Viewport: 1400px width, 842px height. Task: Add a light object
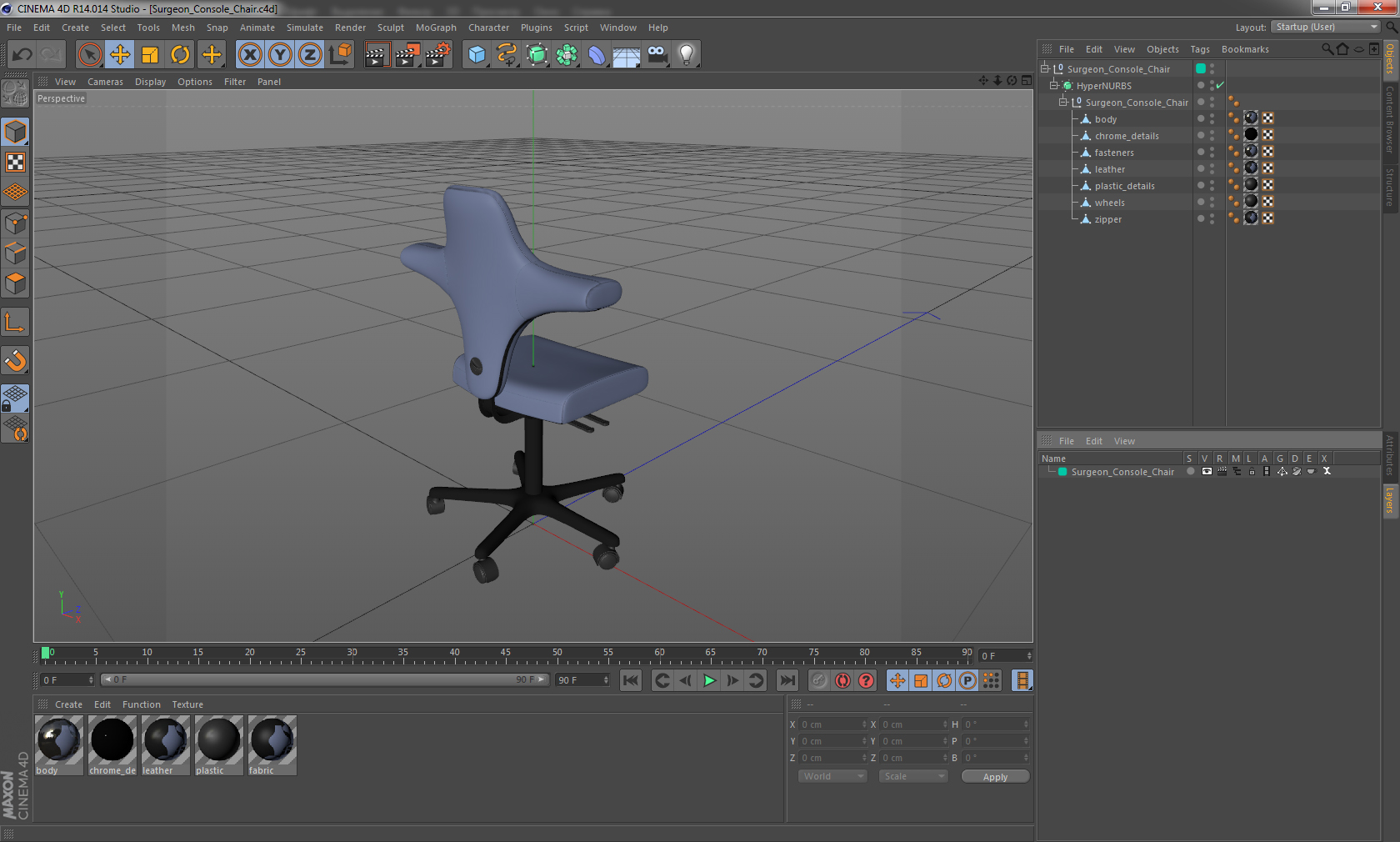pos(687,55)
